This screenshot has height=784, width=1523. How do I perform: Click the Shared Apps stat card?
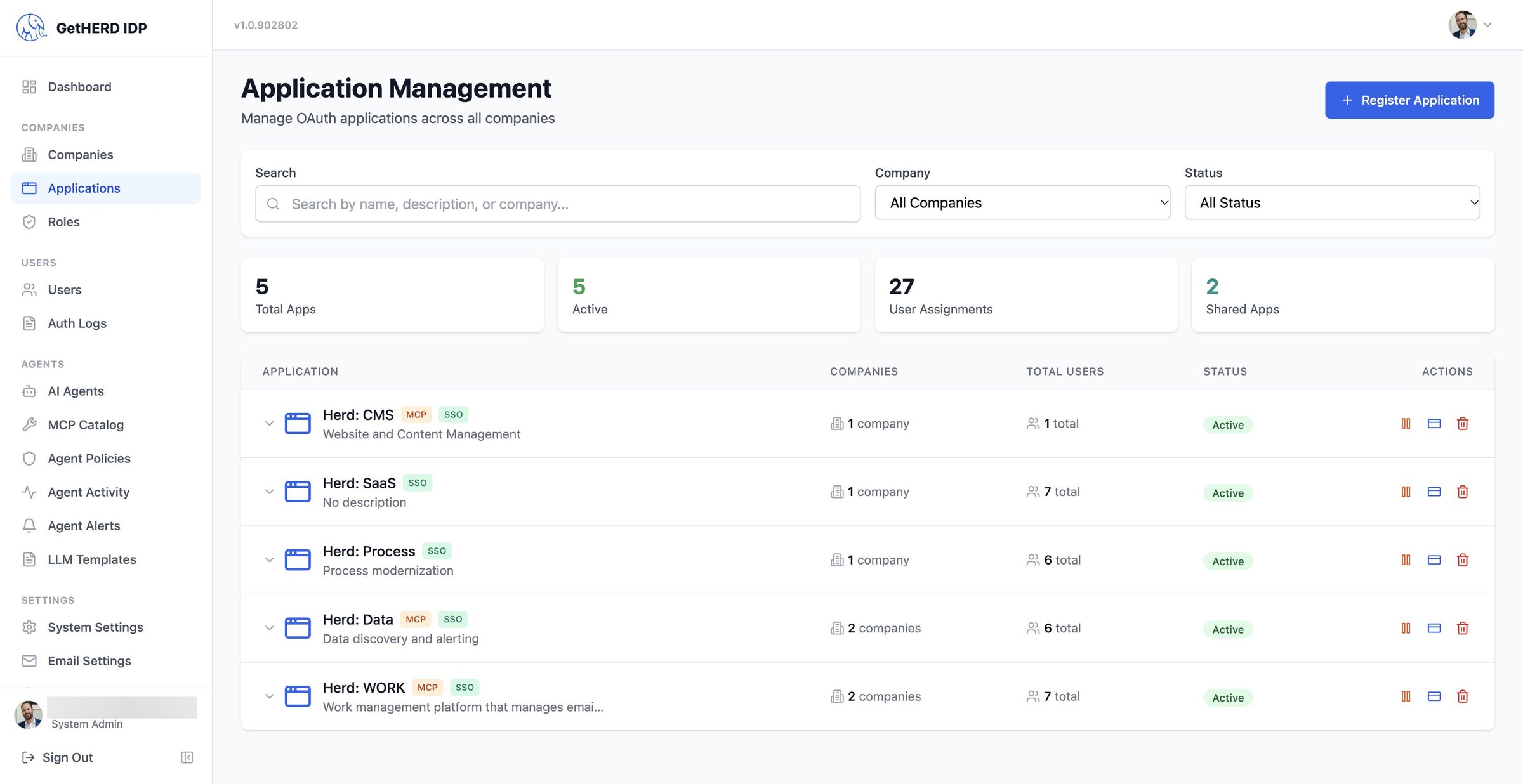1343,295
